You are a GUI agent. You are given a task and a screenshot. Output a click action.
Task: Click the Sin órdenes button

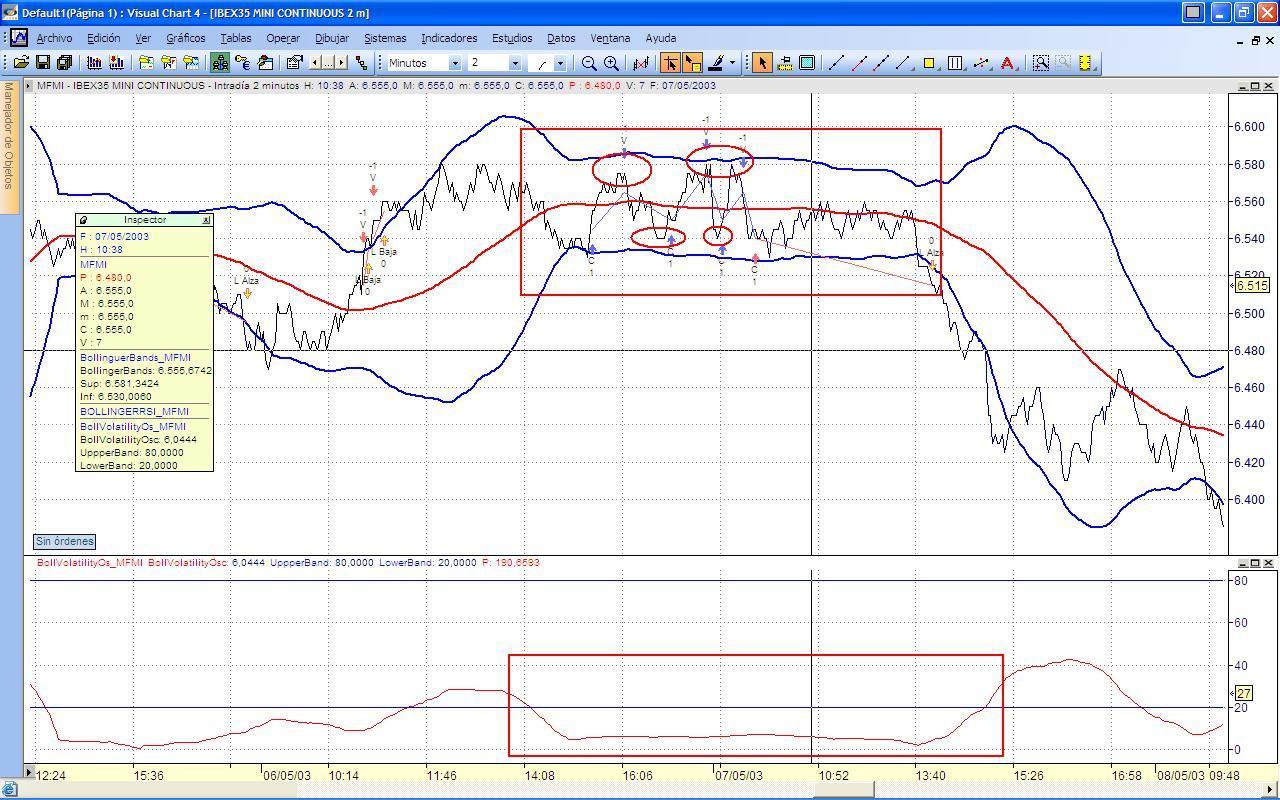pos(65,541)
